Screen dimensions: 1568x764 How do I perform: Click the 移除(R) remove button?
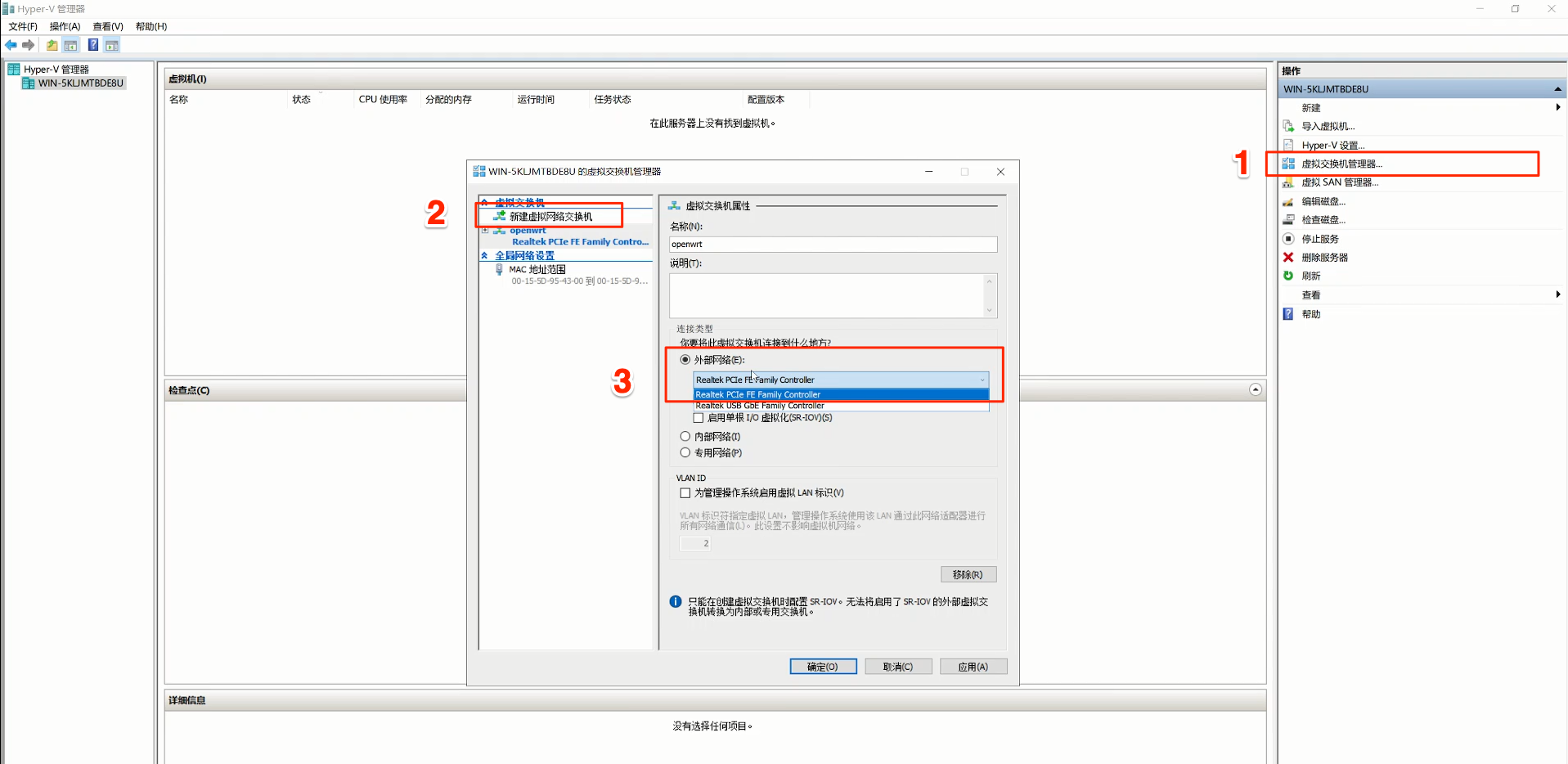tap(968, 573)
